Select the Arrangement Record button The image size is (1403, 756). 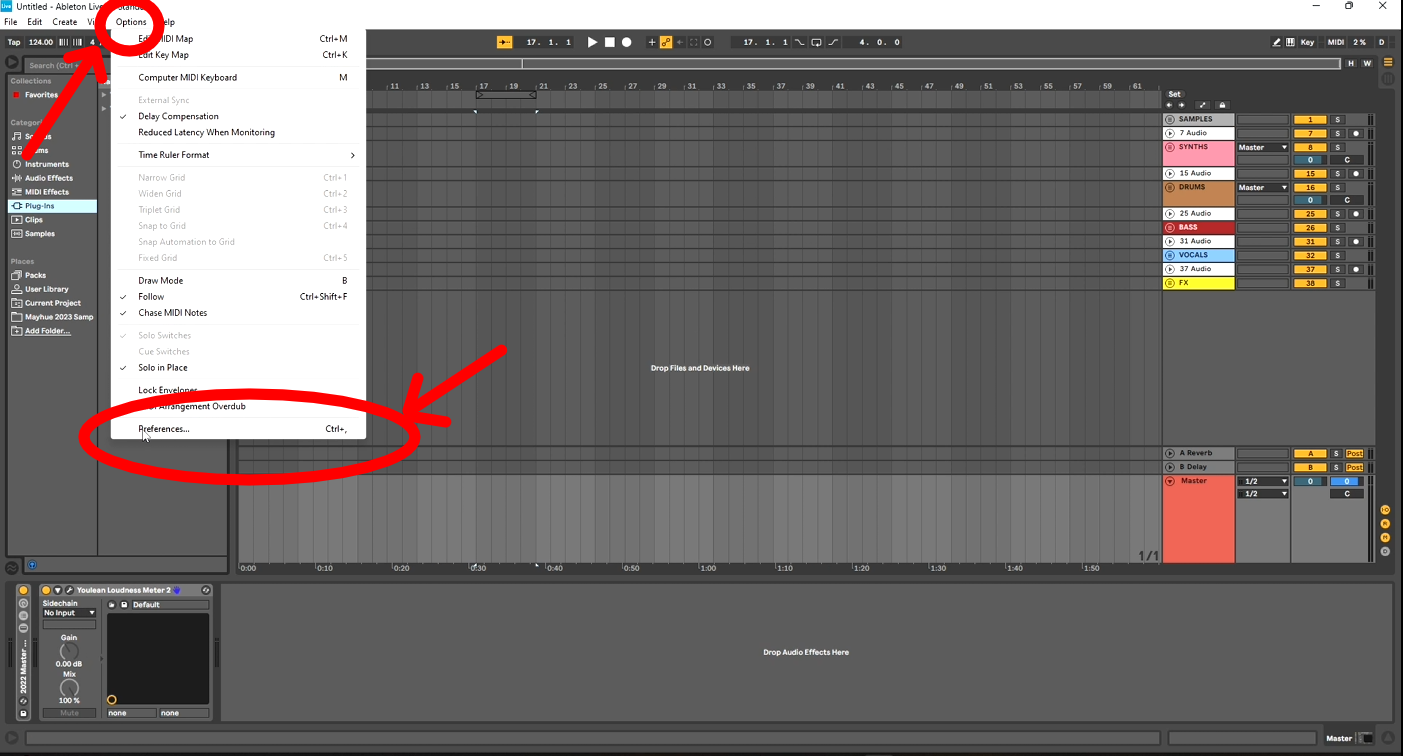[627, 42]
